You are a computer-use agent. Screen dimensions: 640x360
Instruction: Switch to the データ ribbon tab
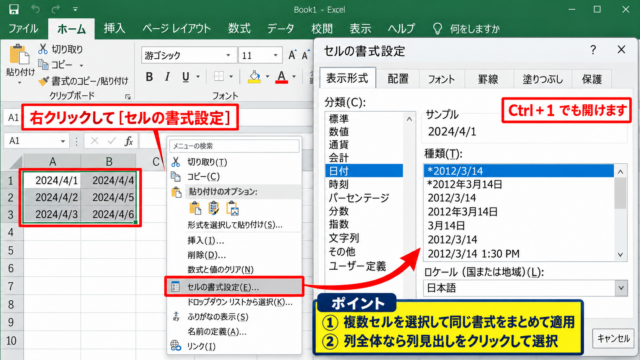pyautogui.click(x=280, y=29)
